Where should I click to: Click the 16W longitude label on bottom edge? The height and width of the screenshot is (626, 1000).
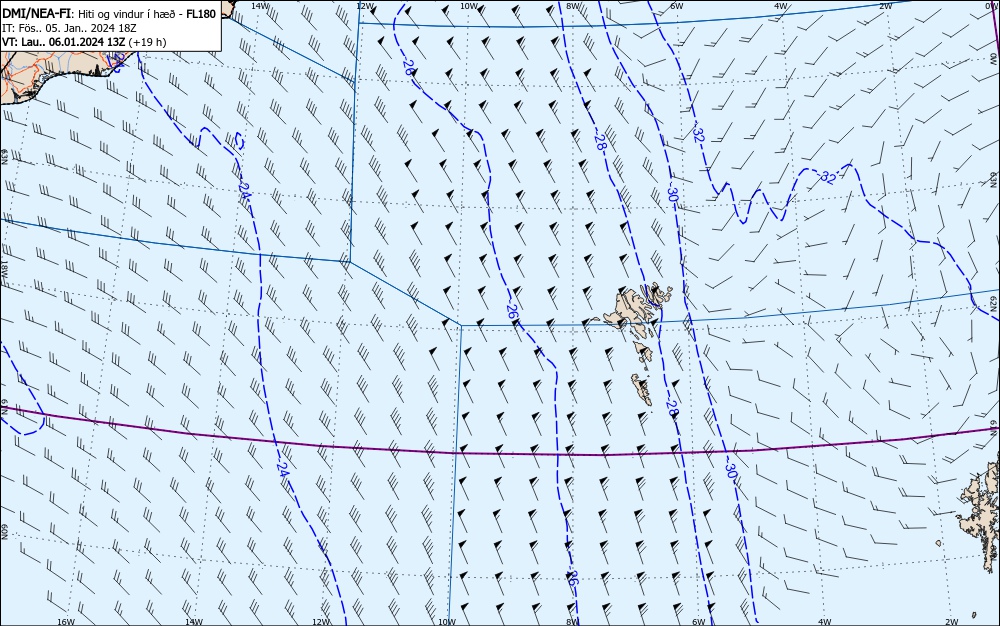pyautogui.click(x=66, y=622)
